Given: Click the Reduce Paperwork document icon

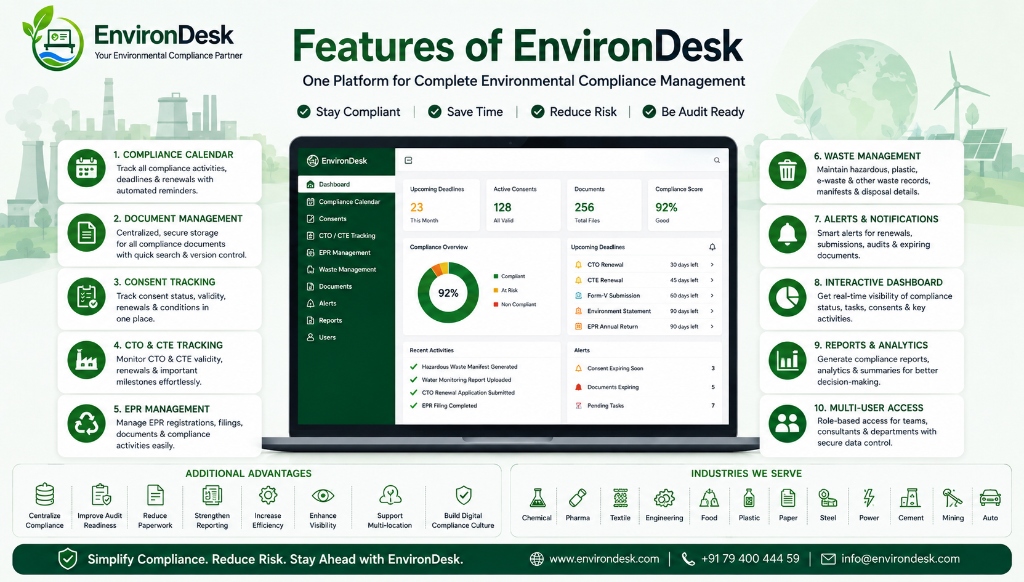Looking at the screenshot, I should tap(155, 494).
